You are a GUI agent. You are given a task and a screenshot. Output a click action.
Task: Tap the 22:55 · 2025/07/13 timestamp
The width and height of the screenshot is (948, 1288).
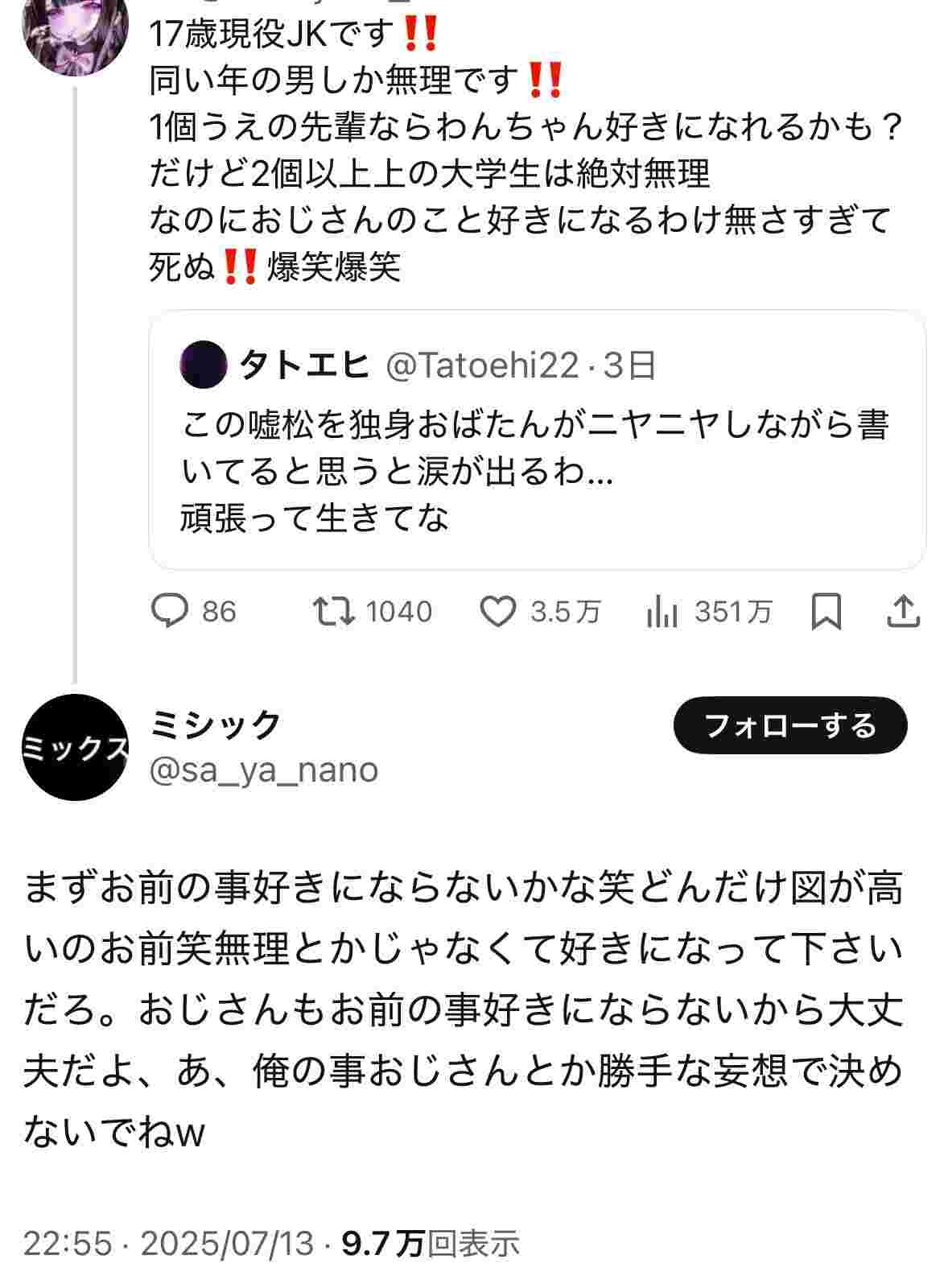[x=168, y=1244]
